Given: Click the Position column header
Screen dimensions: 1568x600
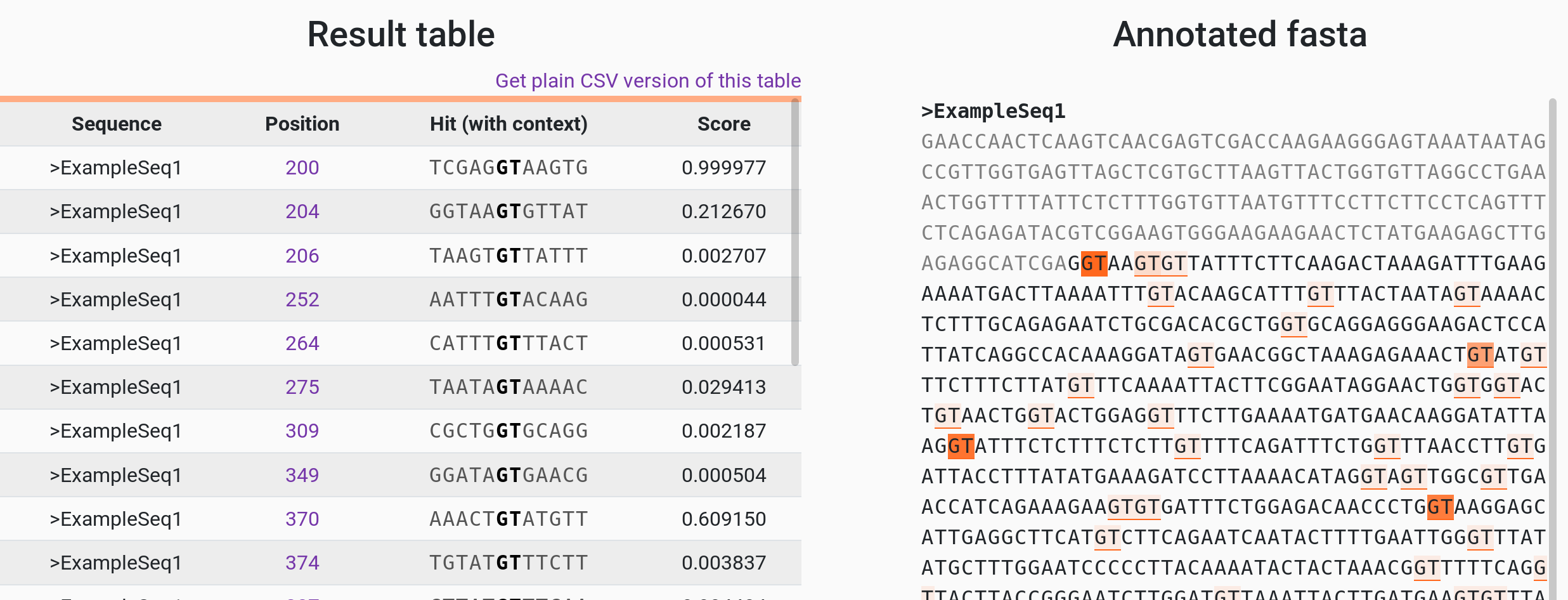Looking at the screenshot, I should click(x=302, y=124).
